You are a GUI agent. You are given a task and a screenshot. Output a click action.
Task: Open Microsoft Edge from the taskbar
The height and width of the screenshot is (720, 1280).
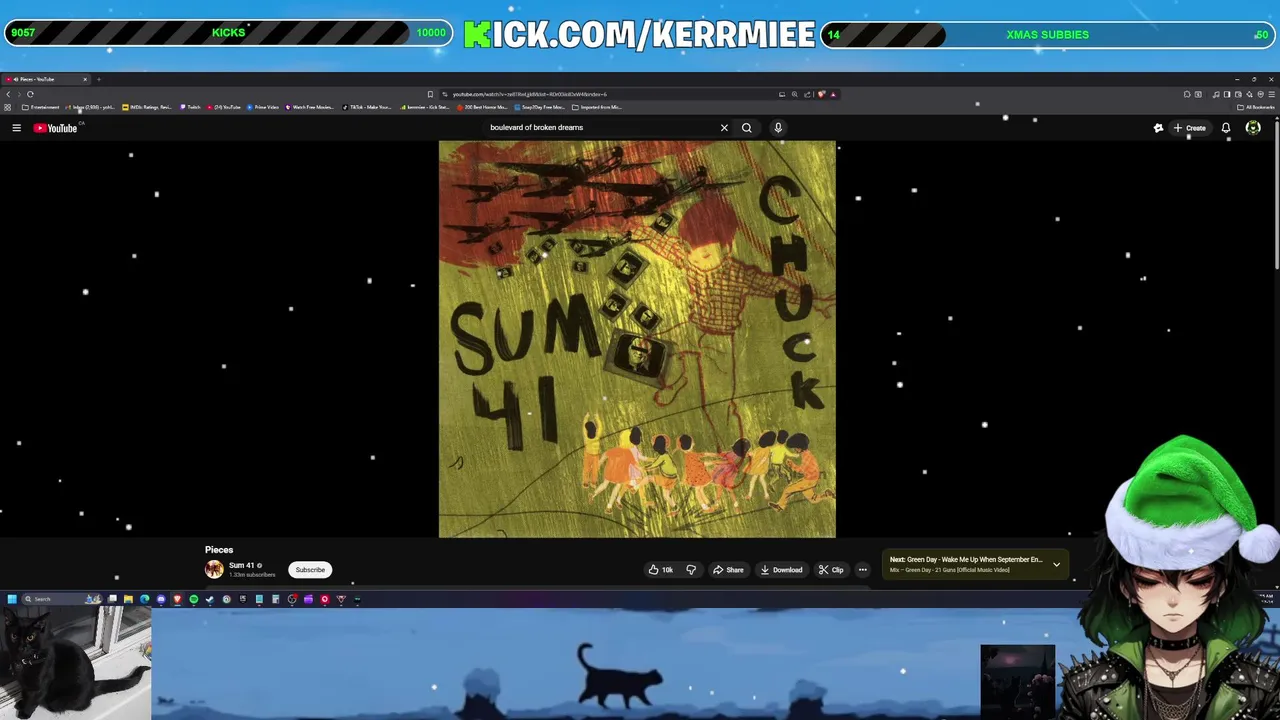(144, 599)
